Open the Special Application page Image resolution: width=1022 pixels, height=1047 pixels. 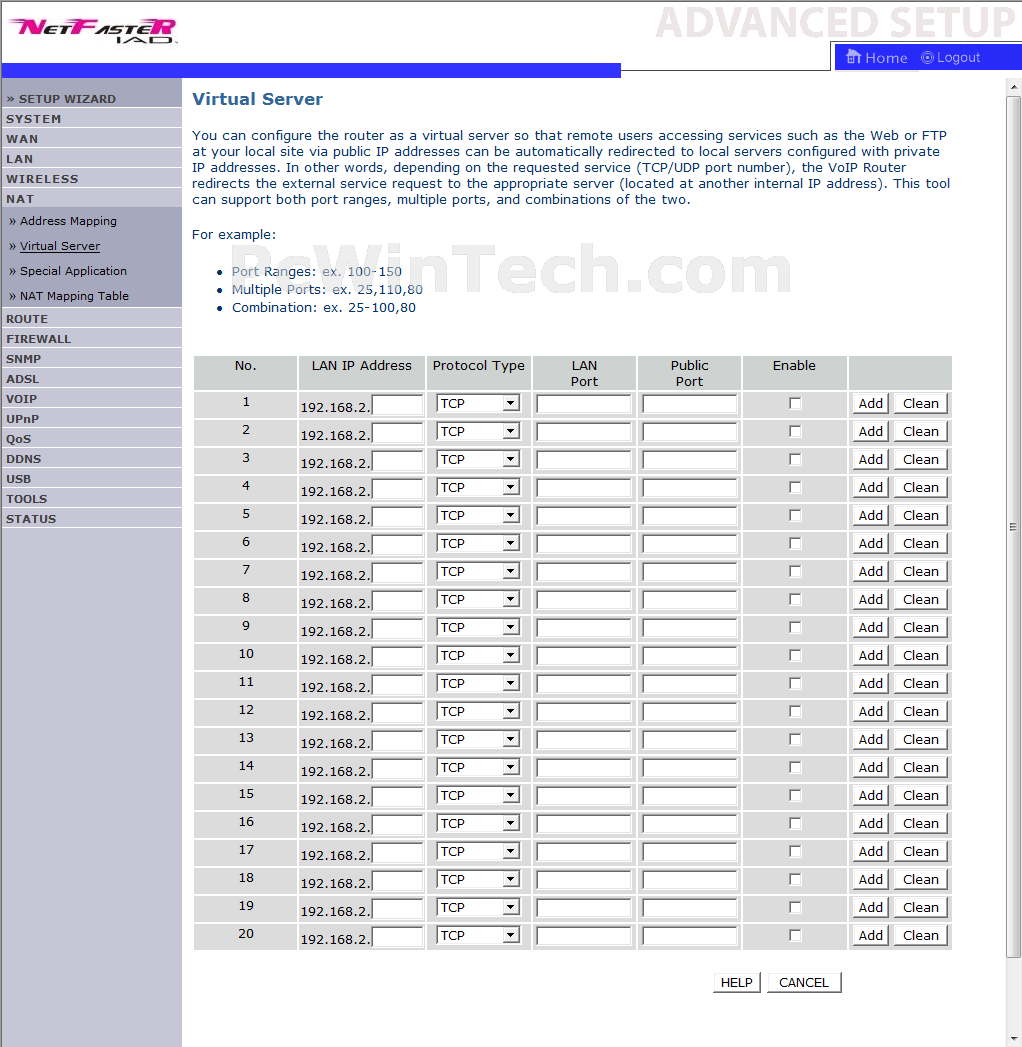(73, 271)
